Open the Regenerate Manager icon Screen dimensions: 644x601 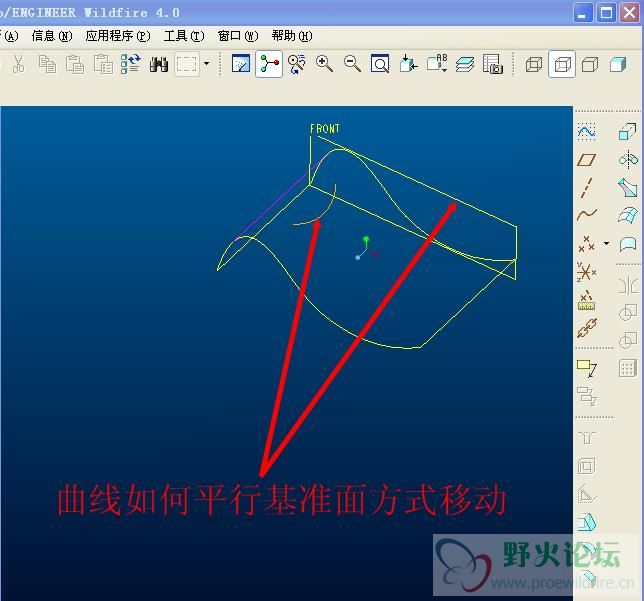[131, 64]
